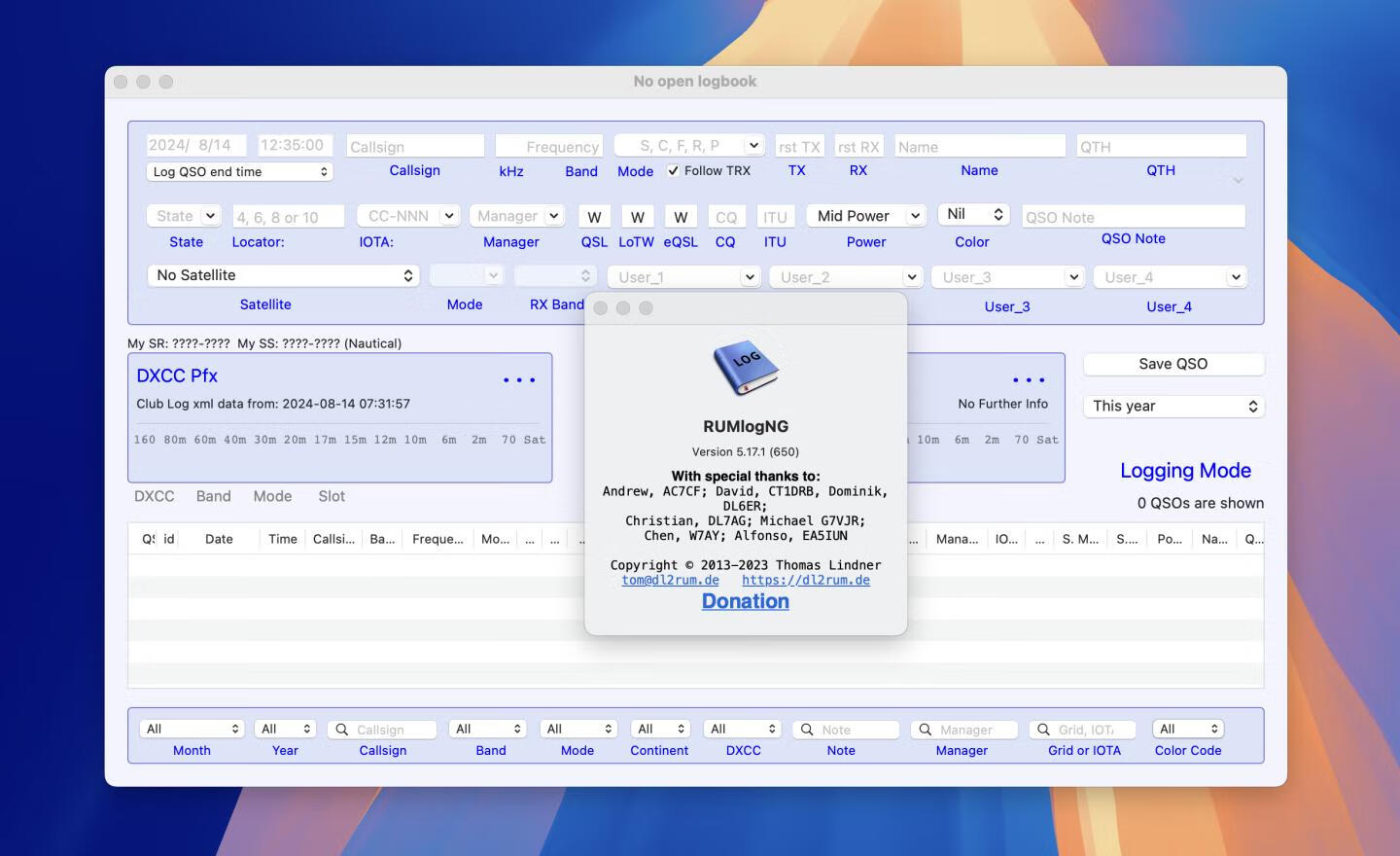Screen dimensions: 1400x856
Task: Click the search icon in Grid or IOTA filter
Action: click(x=1044, y=730)
